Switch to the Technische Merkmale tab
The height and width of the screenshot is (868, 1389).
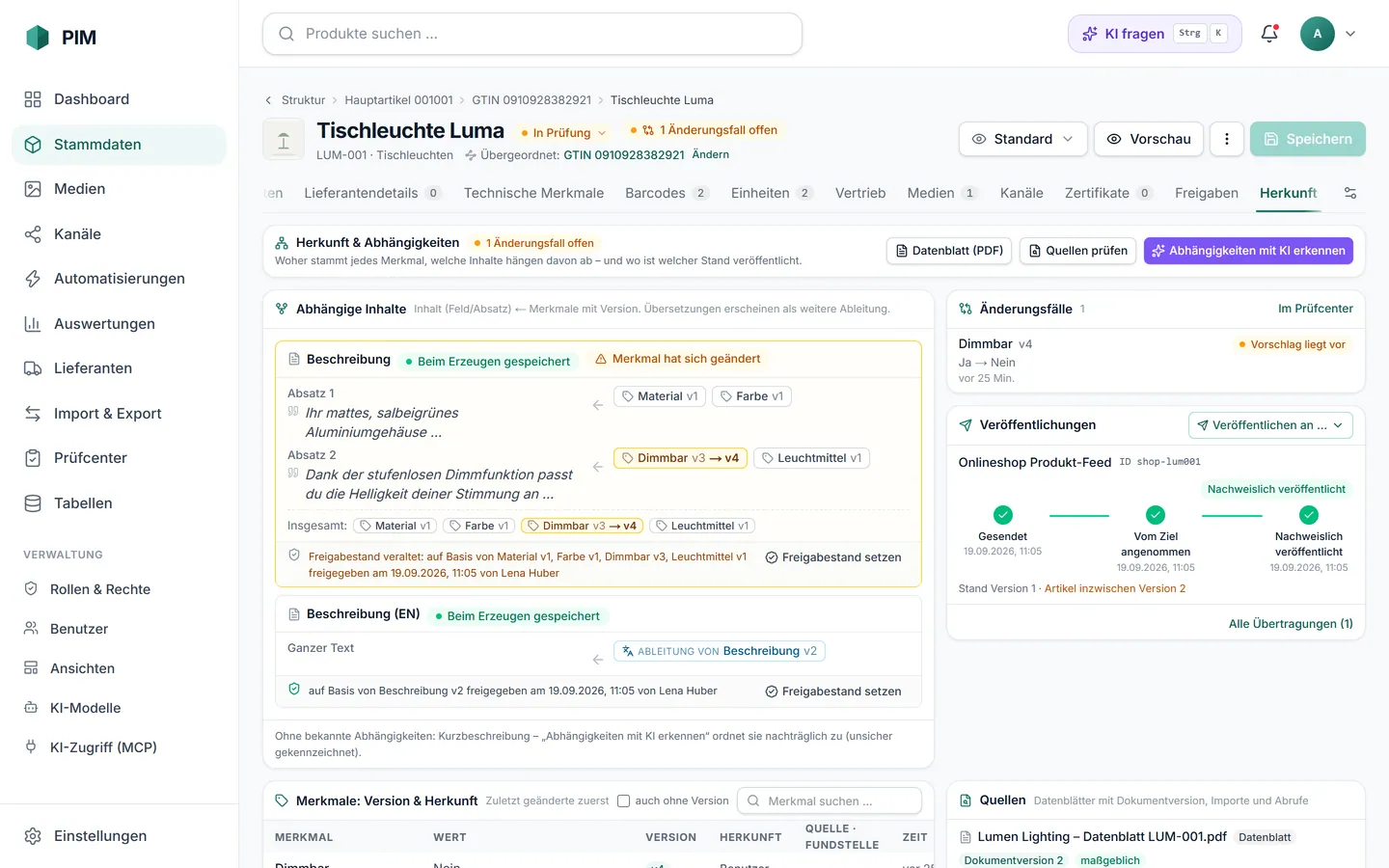coord(533,193)
